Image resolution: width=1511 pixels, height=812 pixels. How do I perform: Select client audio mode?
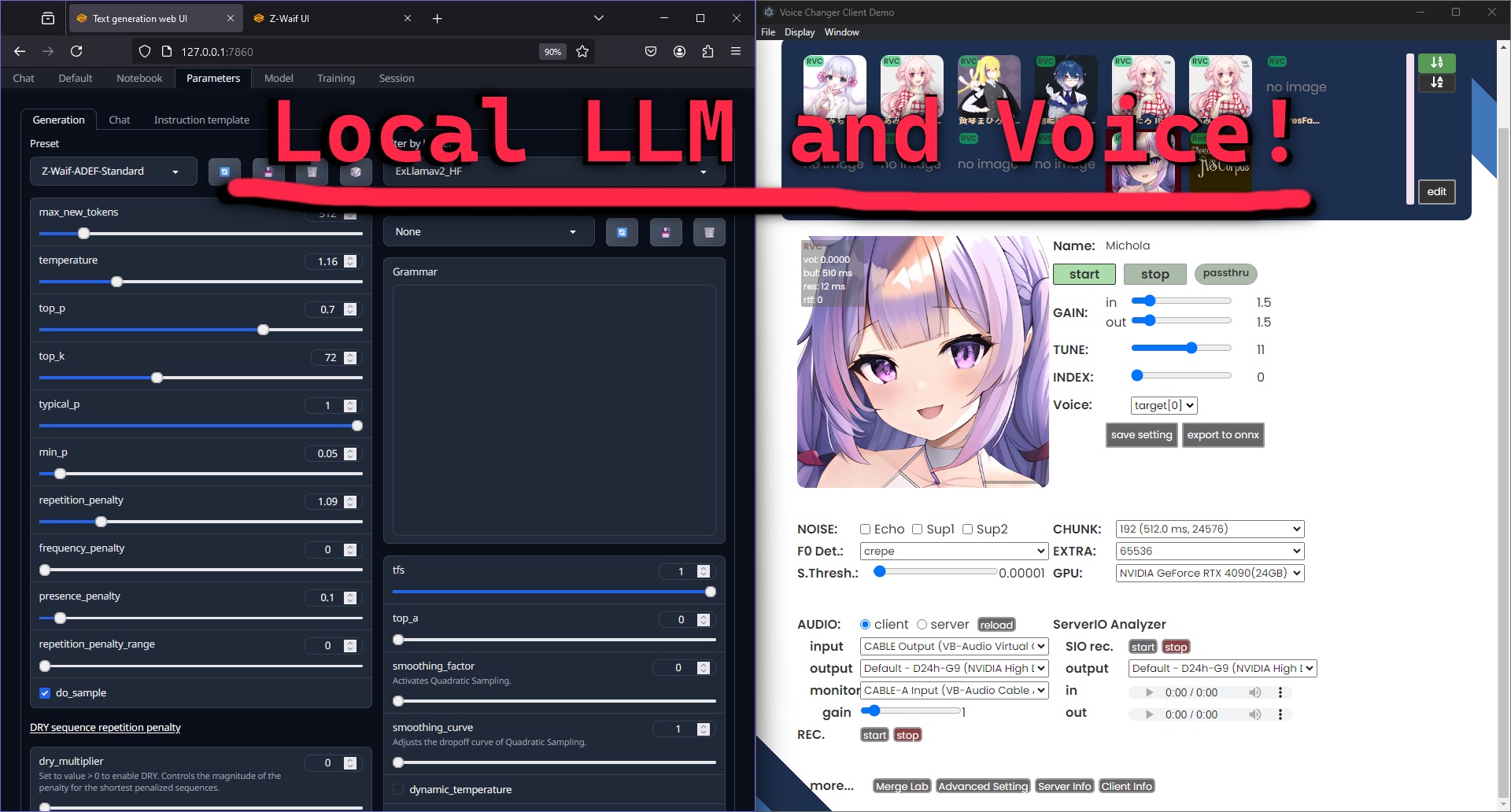tap(865, 625)
